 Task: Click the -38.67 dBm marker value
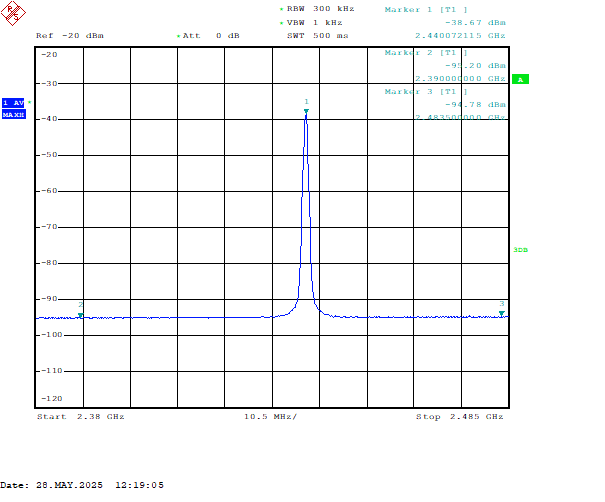point(475,23)
